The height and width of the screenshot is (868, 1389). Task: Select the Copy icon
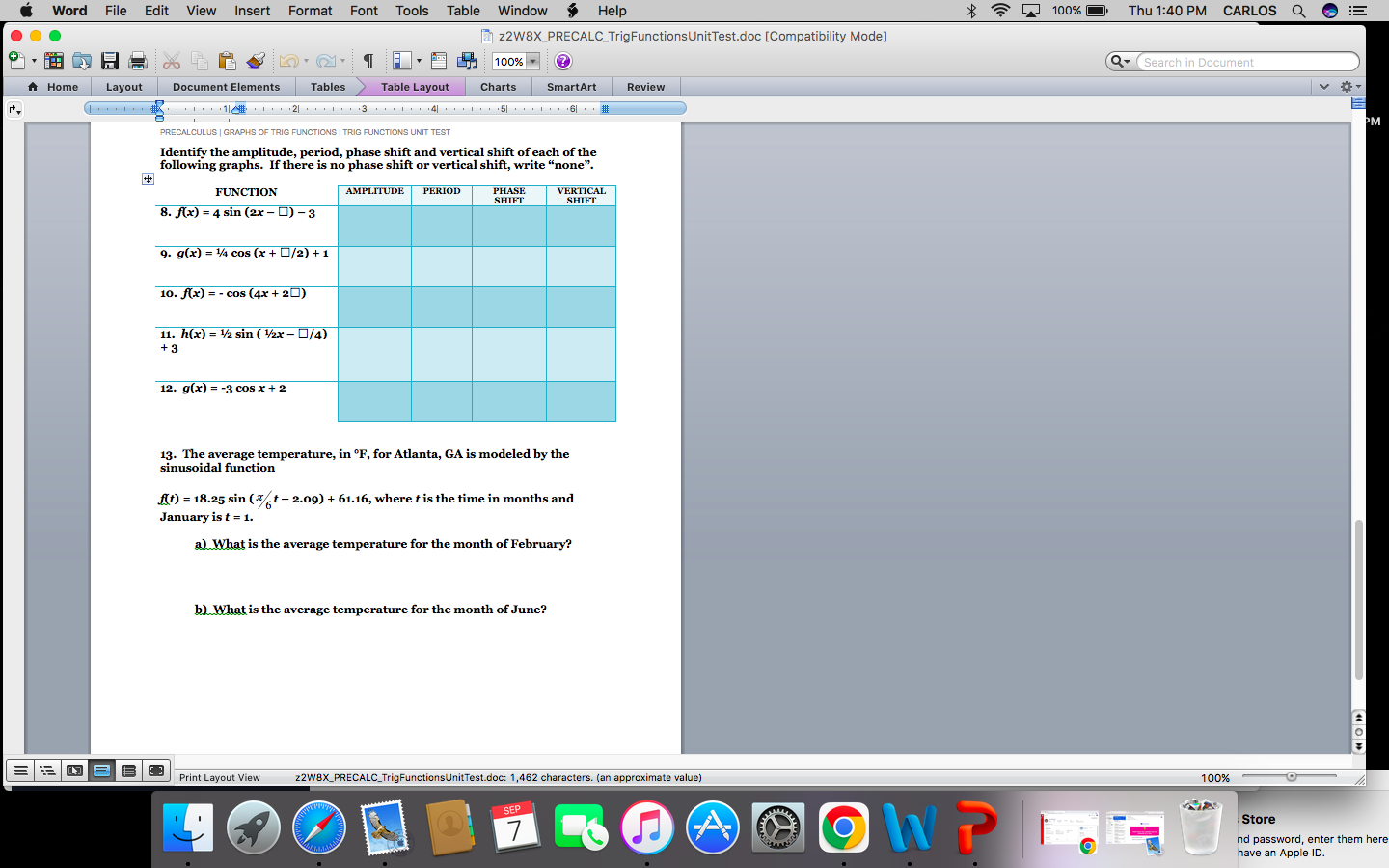(199, 61)
